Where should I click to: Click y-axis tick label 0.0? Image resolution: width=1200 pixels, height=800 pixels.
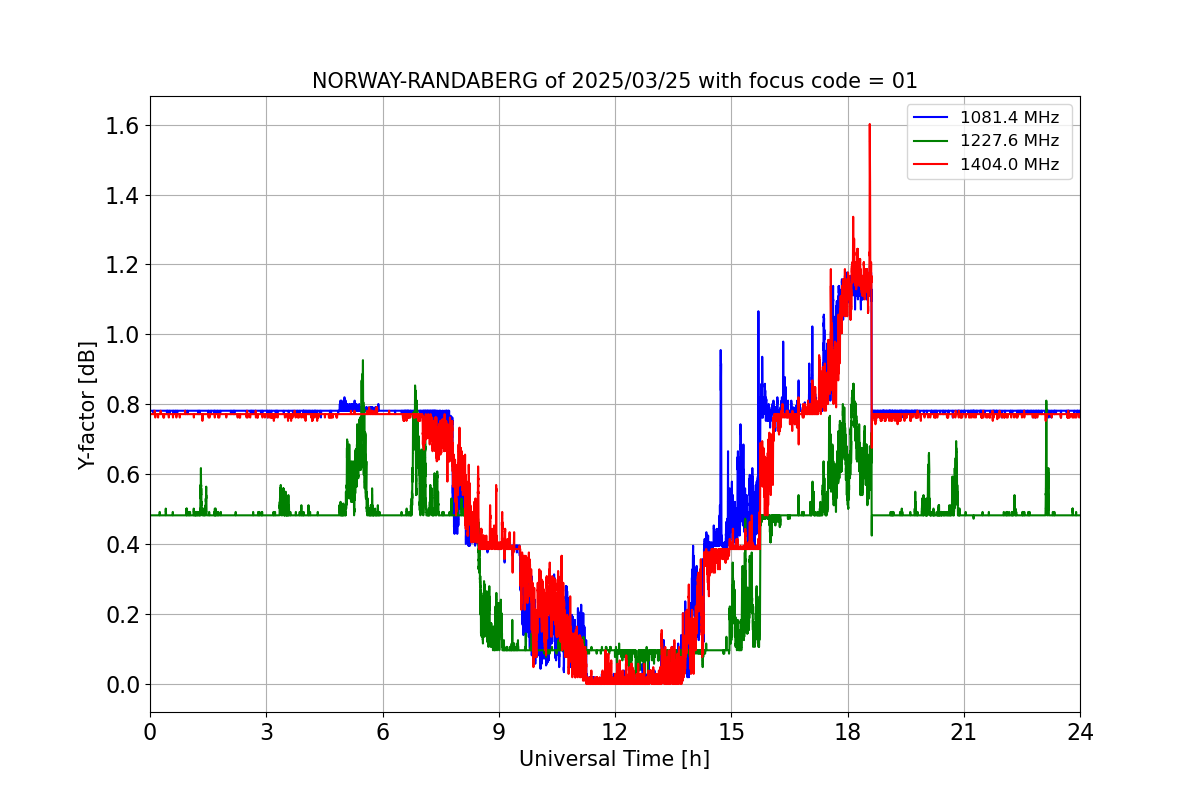(x=123, y=685)
